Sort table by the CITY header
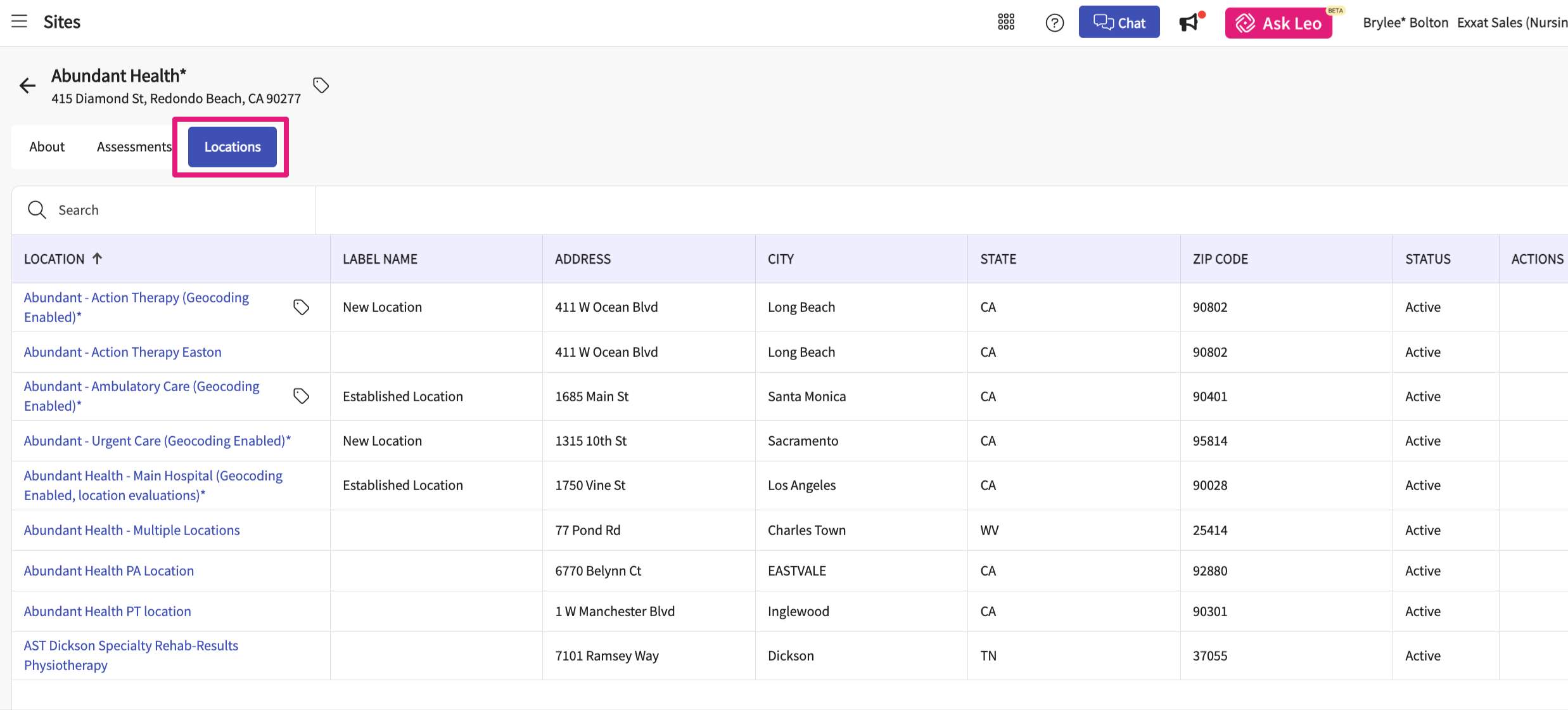 781,259
